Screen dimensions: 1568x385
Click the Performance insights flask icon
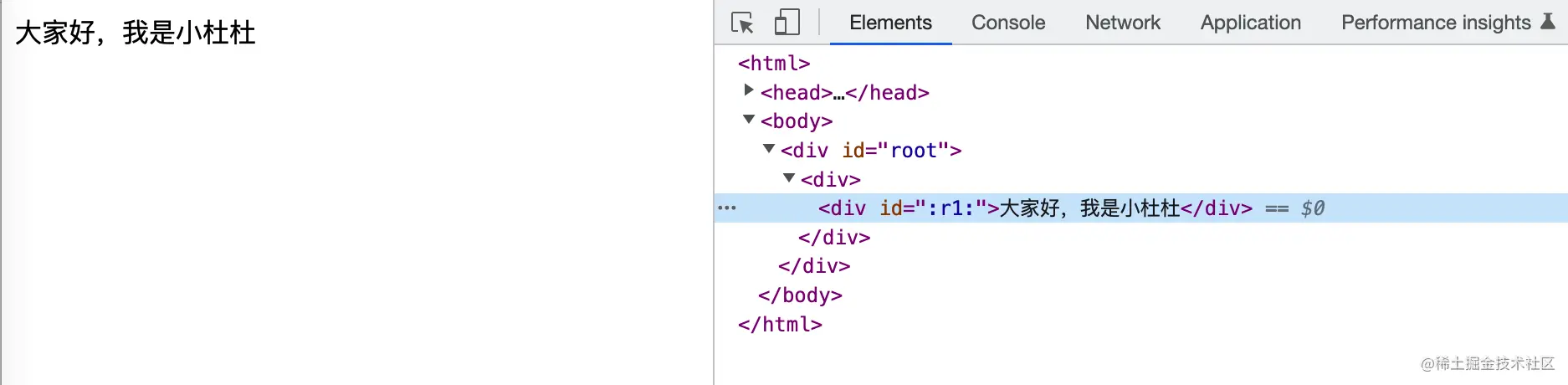[1548, 22]
